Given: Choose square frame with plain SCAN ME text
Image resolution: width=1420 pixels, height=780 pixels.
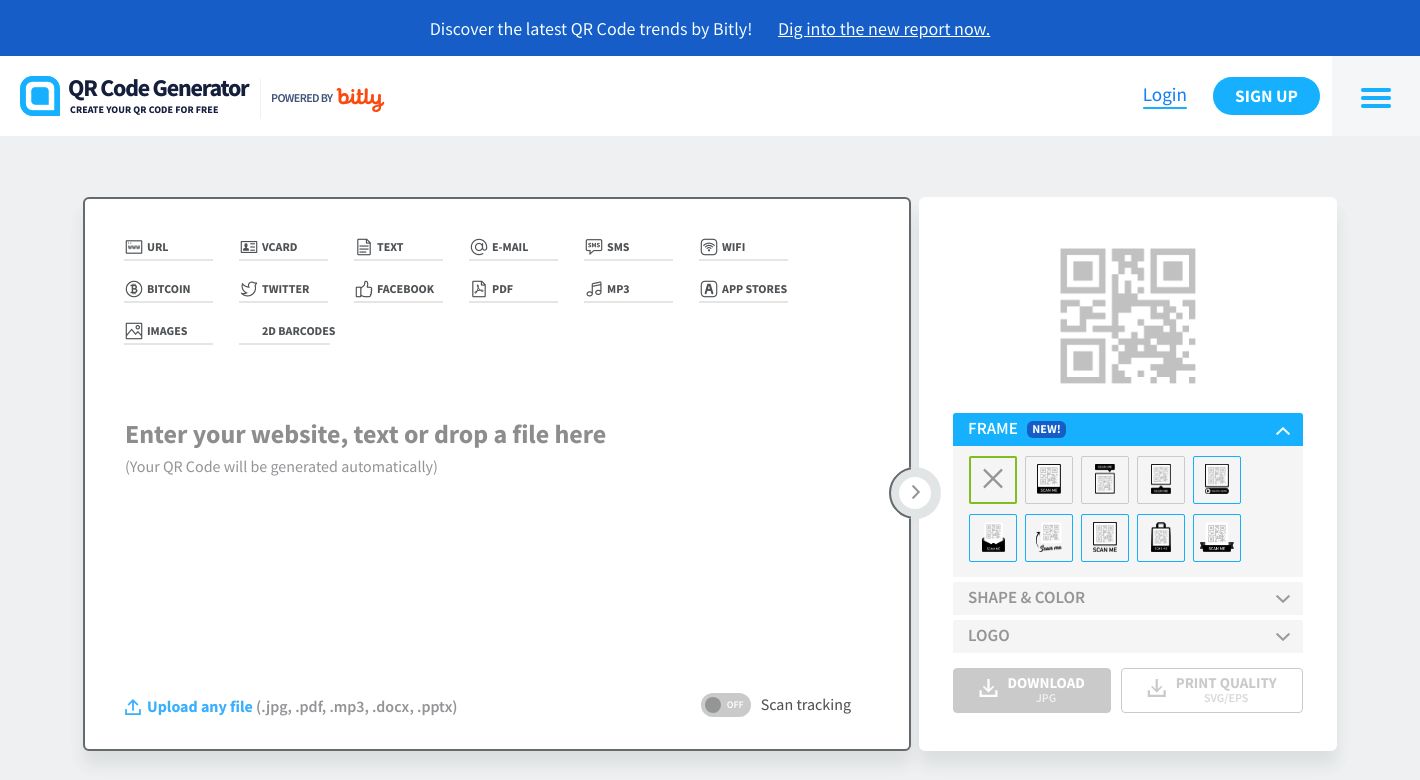Looking at the screenshot, I should click(1105, 538).
